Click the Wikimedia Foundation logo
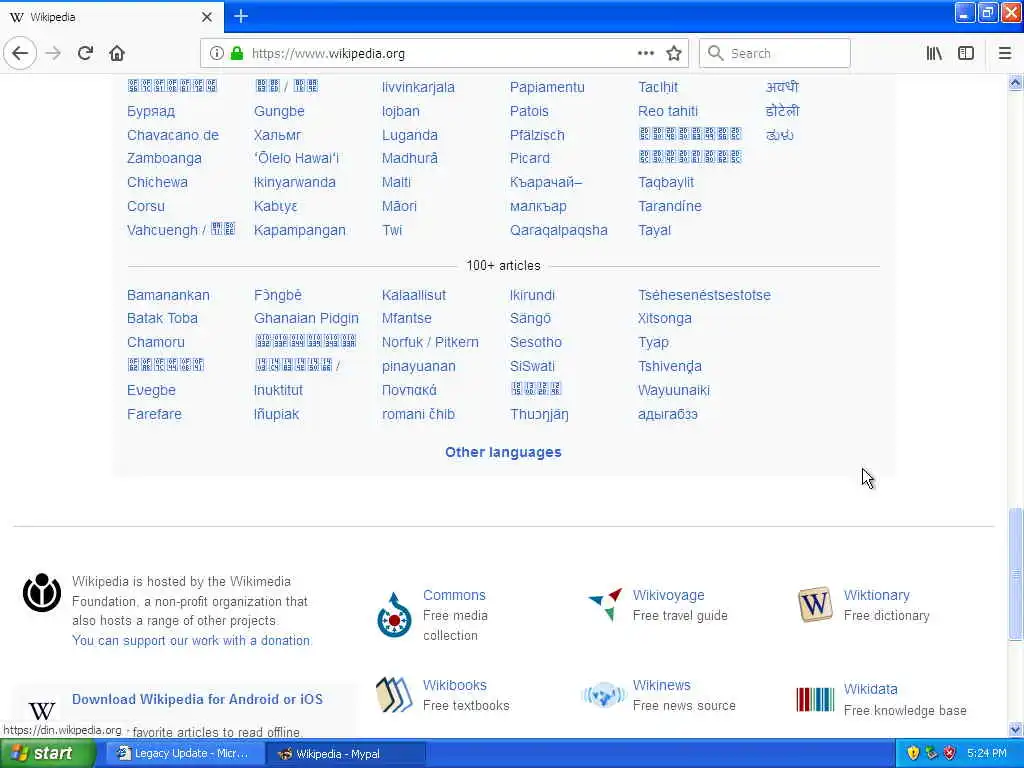This screenshot has width=1024, height=768. [x=42, y=593]
